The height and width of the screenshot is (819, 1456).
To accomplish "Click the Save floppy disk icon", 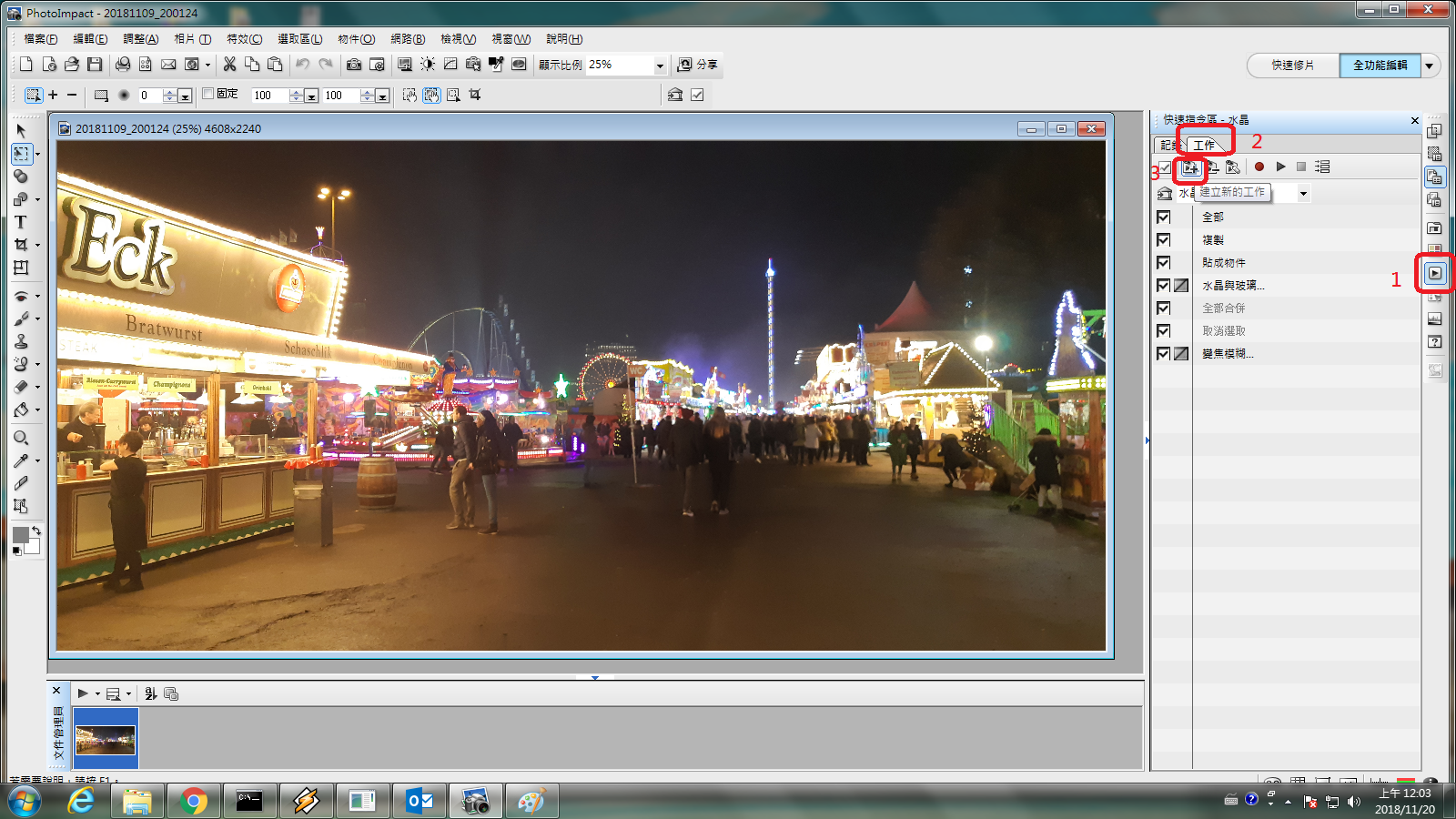I will coord(95,65).
